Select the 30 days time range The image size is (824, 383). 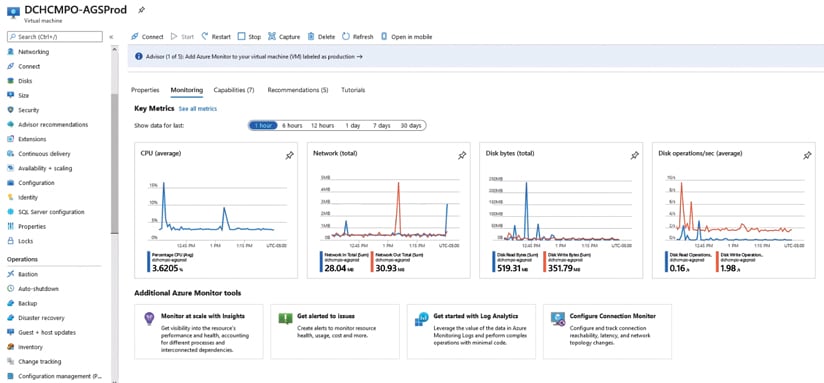tap(411, 126)
